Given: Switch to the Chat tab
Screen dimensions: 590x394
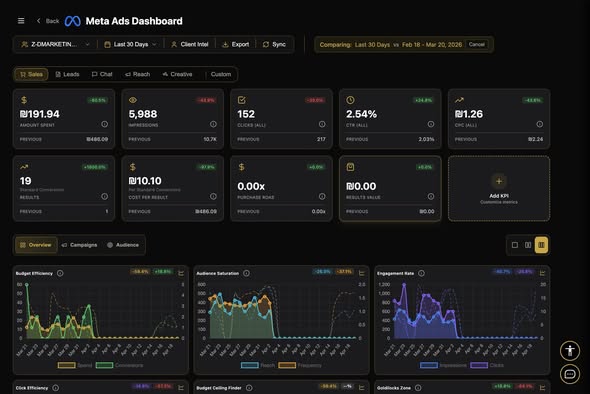Looking at the screenshot, I should (x=102, y=74).
